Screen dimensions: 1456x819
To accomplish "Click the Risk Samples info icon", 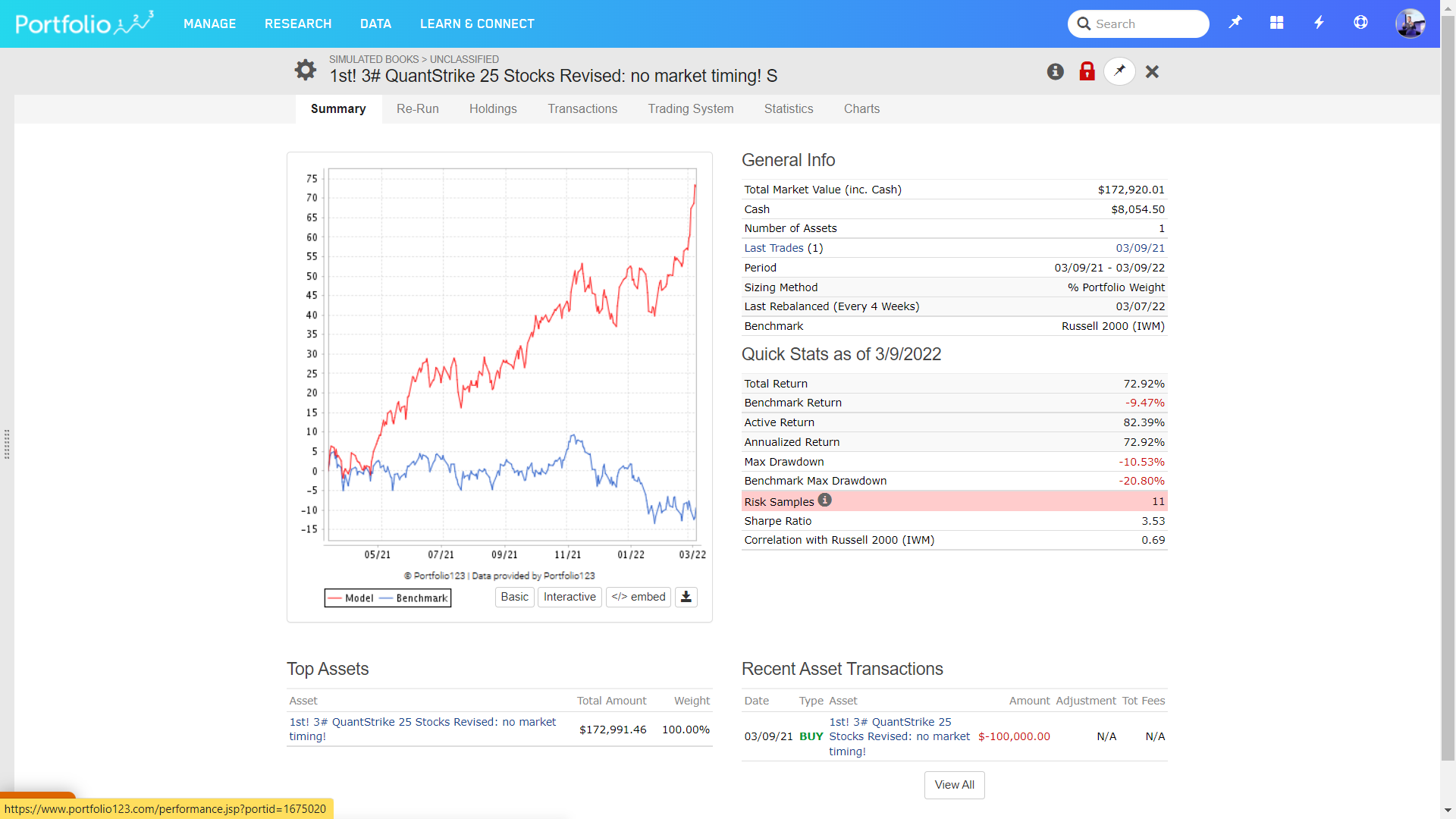I will click(x=825, y=500).
